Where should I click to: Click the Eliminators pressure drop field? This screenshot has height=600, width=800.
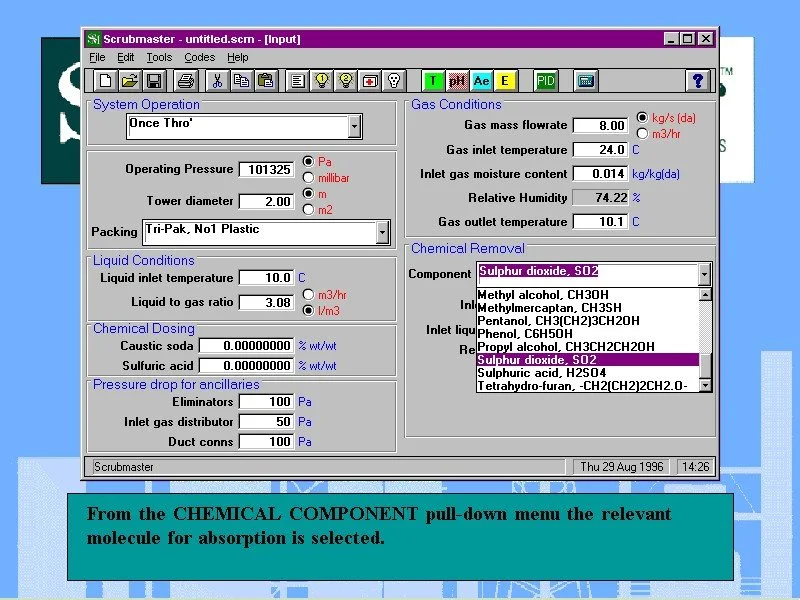coord(266,402)
